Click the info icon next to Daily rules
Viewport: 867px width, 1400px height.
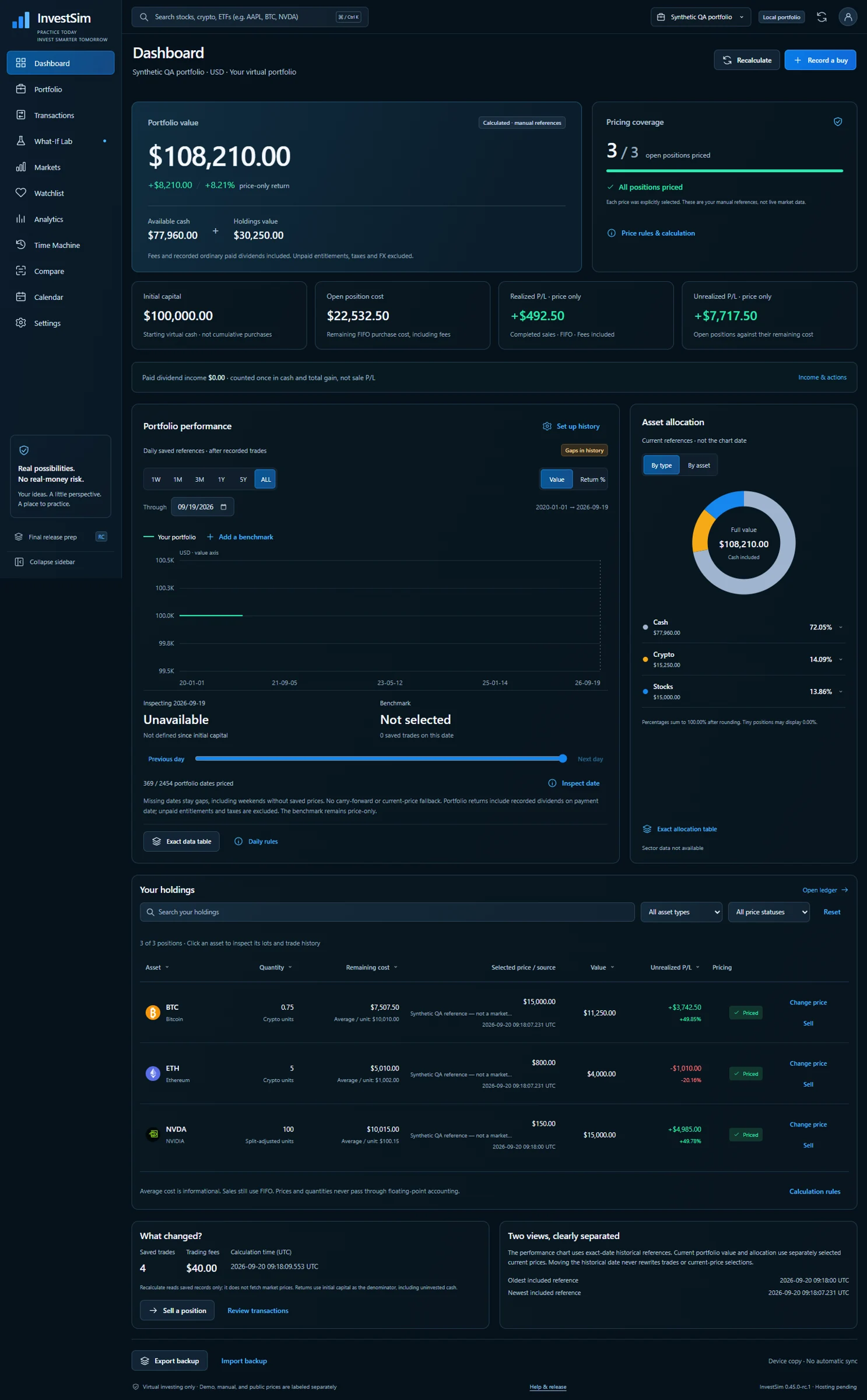pos(238,841)
